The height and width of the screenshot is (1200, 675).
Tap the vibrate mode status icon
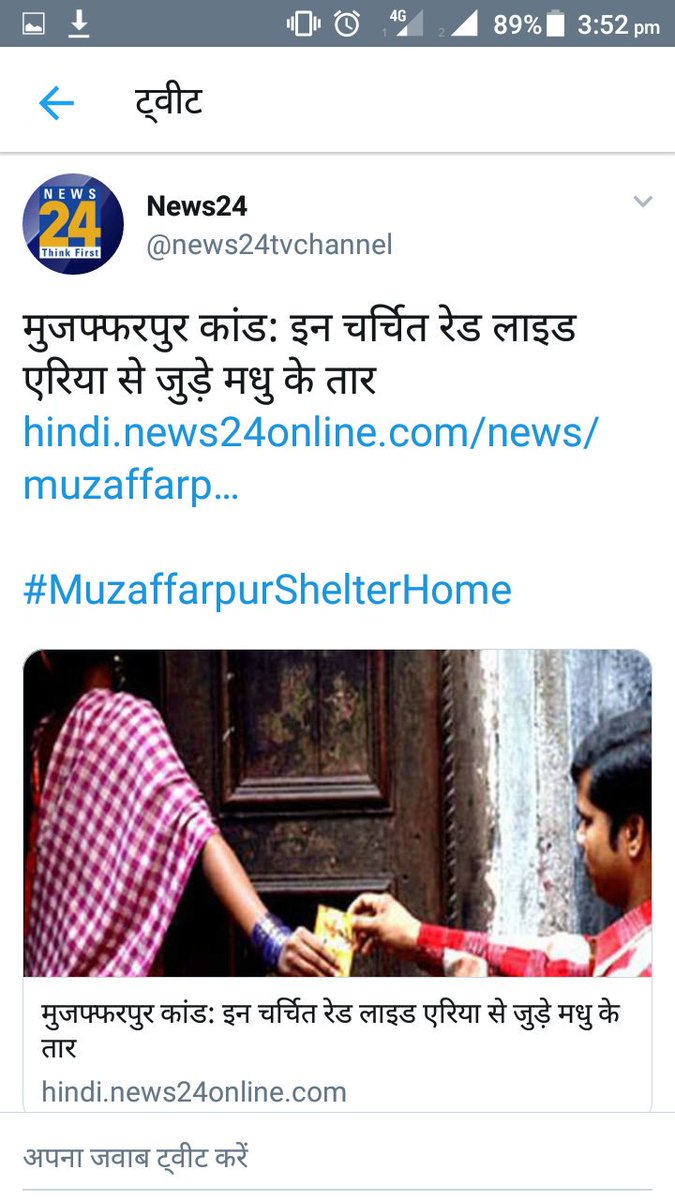pos(303,24)
